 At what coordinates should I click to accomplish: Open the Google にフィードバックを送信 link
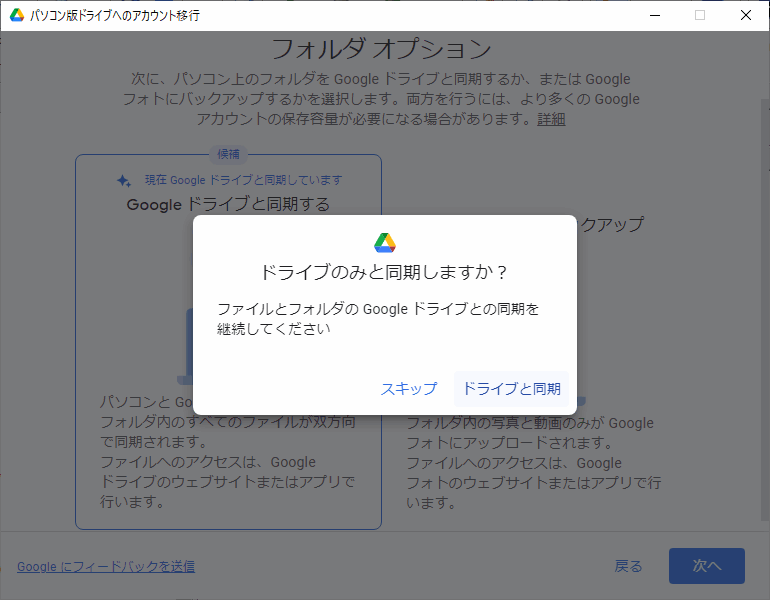[106, 567]
